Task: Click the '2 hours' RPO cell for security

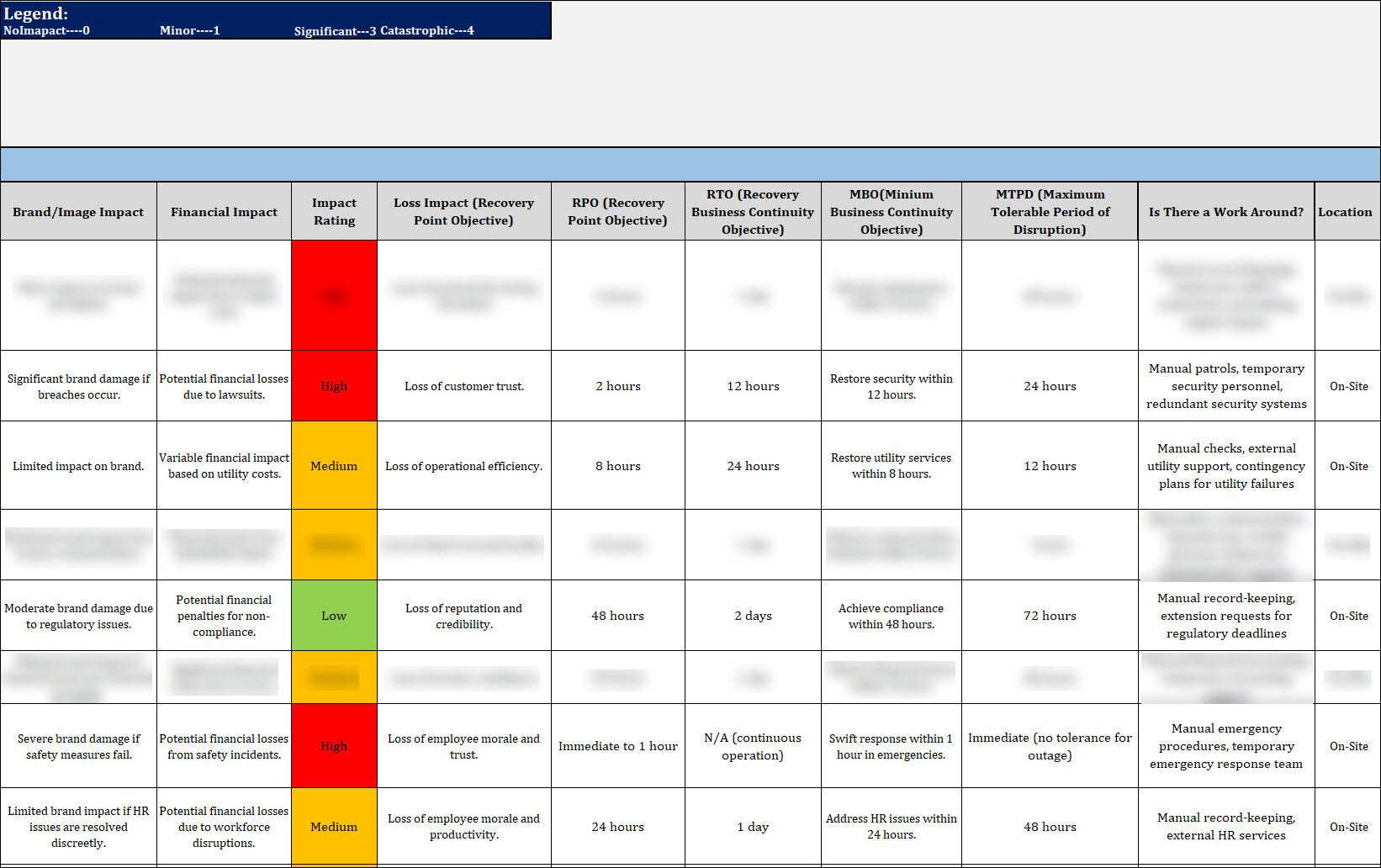Action: click(617, 386)
